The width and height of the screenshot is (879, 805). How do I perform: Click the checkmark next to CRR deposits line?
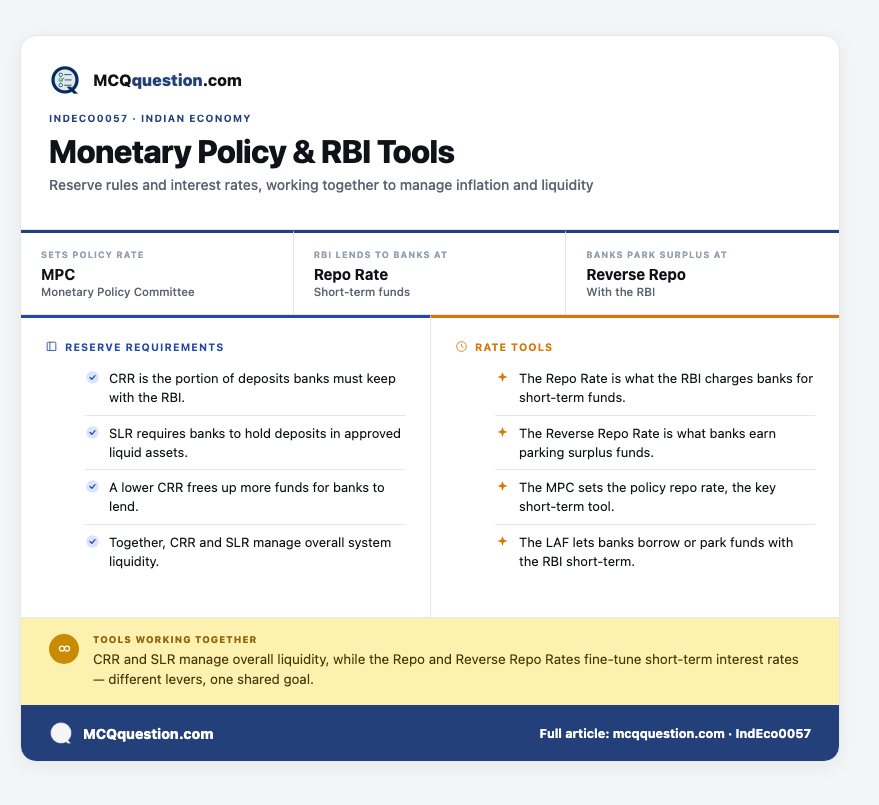pos(92,378)
